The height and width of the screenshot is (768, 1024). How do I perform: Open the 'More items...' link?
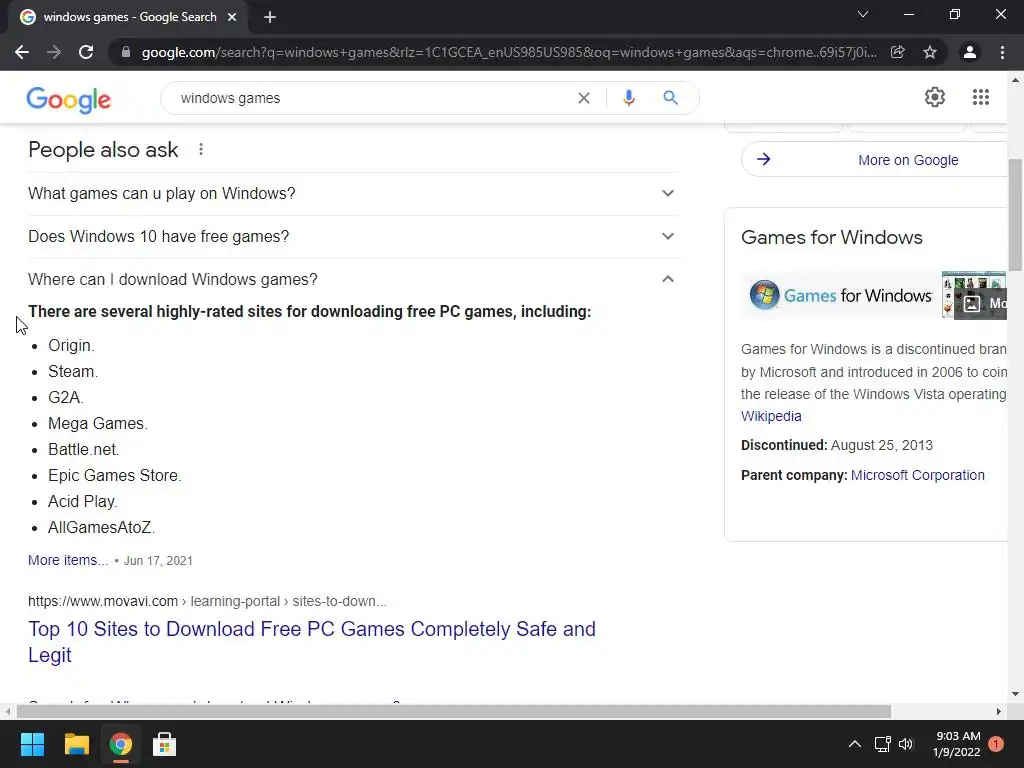click(x=68, y=560)
